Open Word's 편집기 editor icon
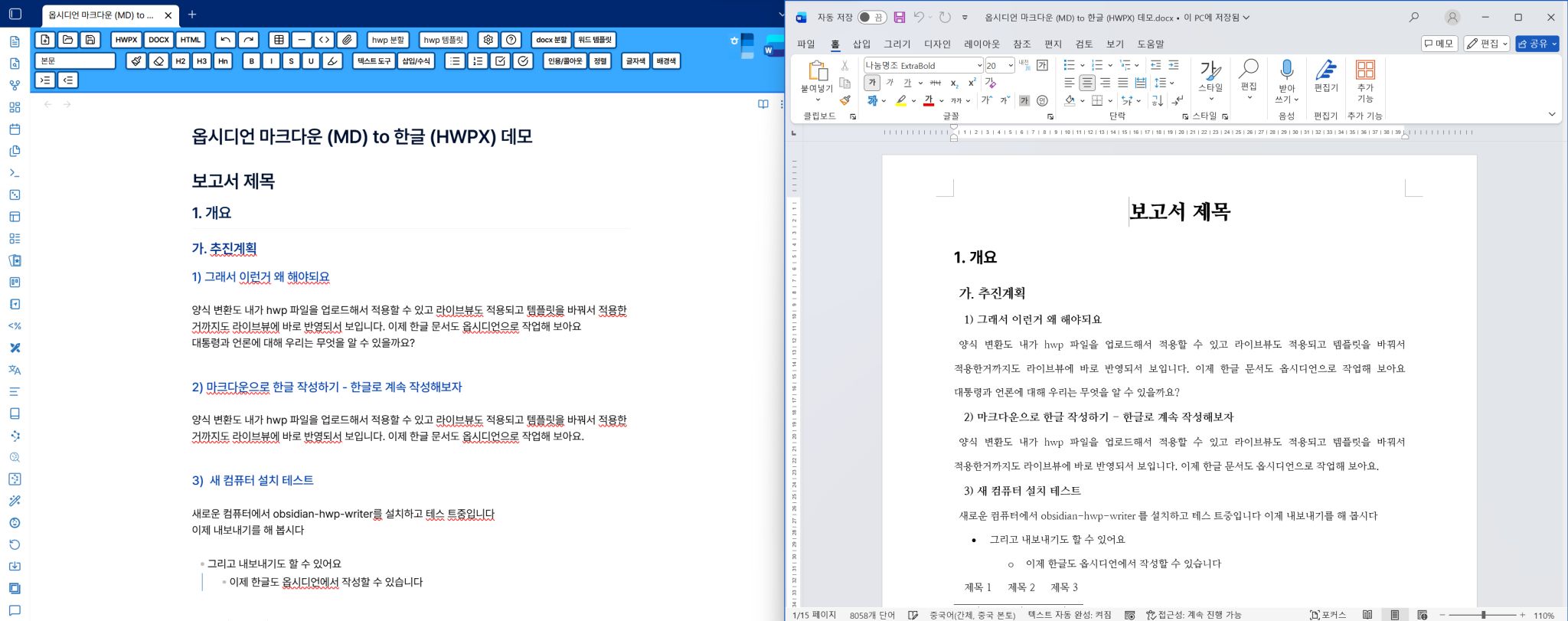The image size is (1568, 621). point(1326,76)
